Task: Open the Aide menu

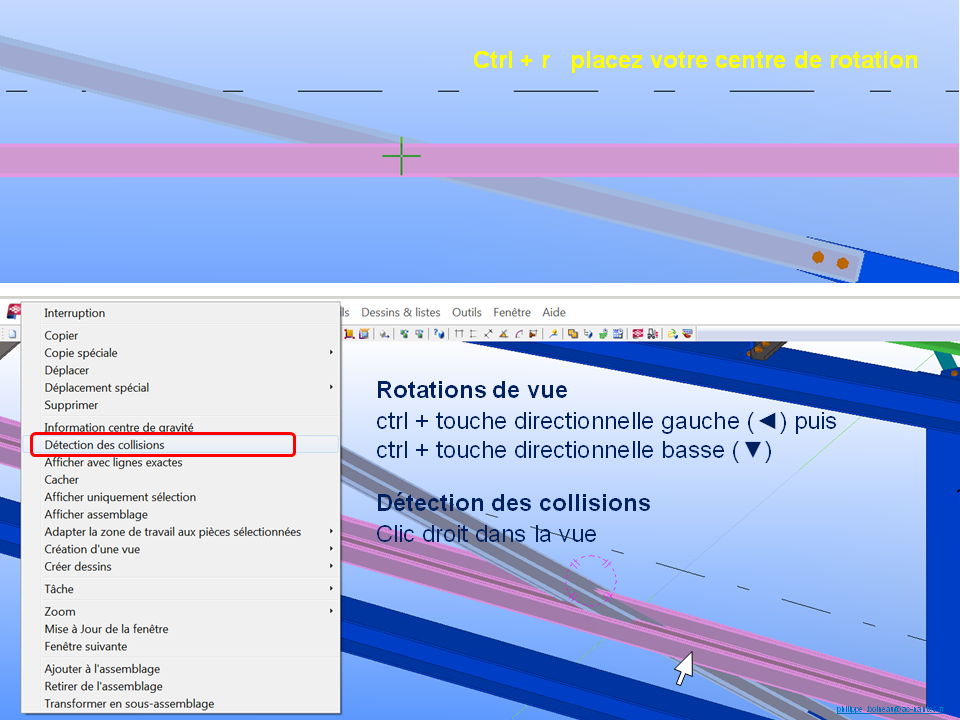Action: [553, 312]
